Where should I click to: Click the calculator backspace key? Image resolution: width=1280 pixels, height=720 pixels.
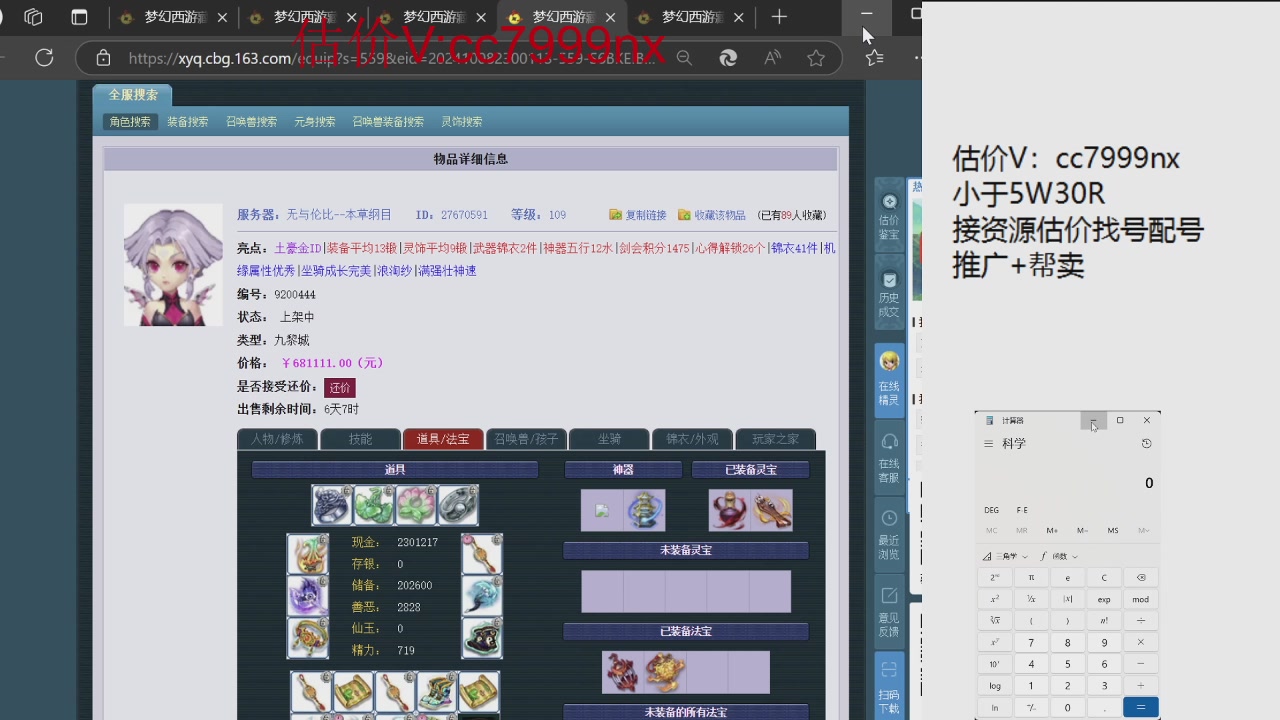click(x=1141, y=577)
